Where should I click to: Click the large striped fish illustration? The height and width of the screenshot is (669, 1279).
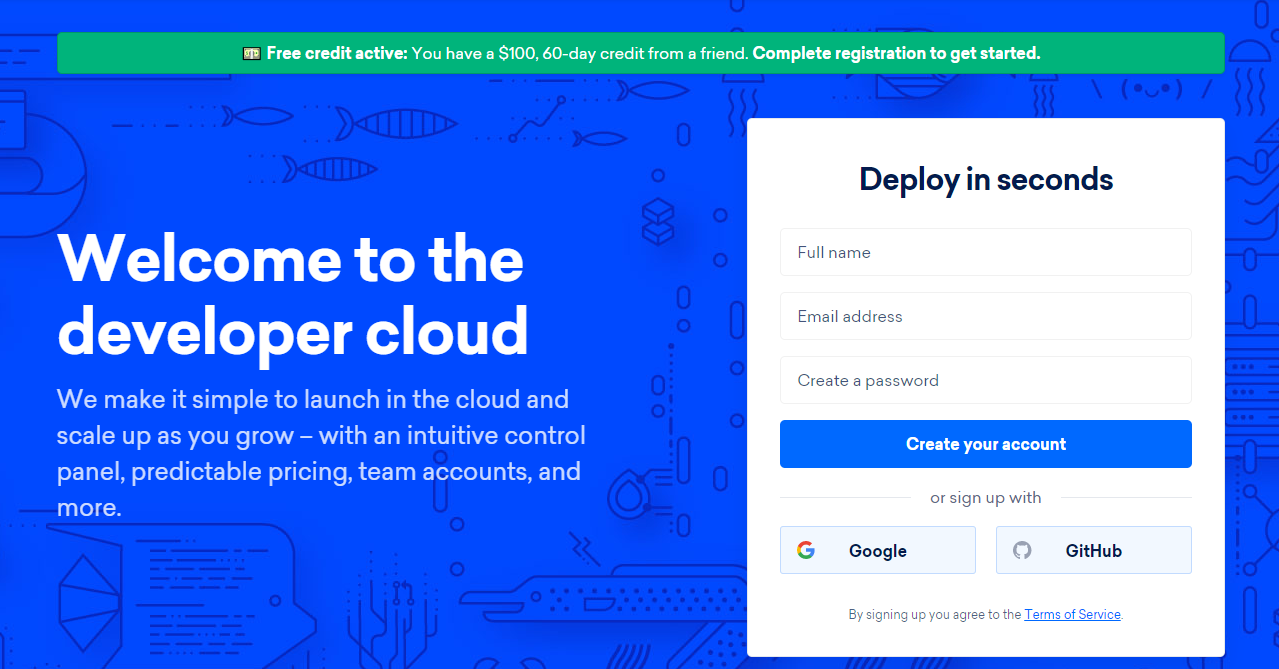(x=396, y=124)
